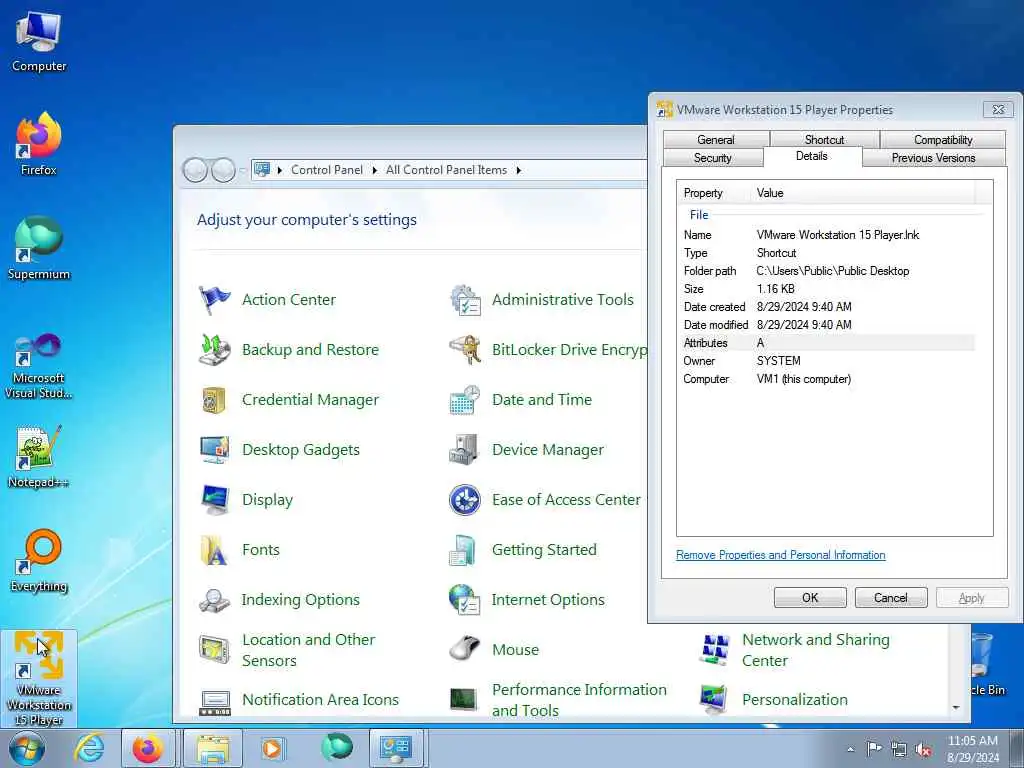This screenshot has width=1024, height=768.
Task: Click the Getting Started icon
Action: pos(464,550)
